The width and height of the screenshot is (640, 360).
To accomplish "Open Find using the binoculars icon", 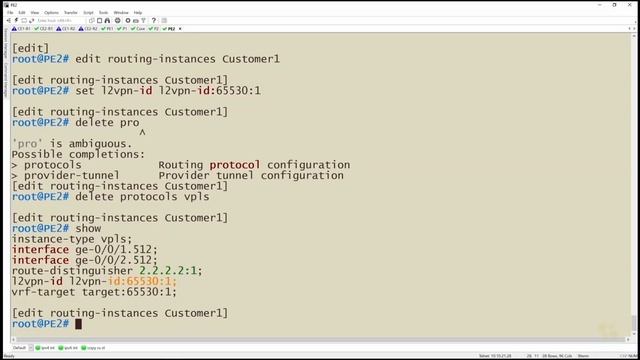I will tap(107, 20).
